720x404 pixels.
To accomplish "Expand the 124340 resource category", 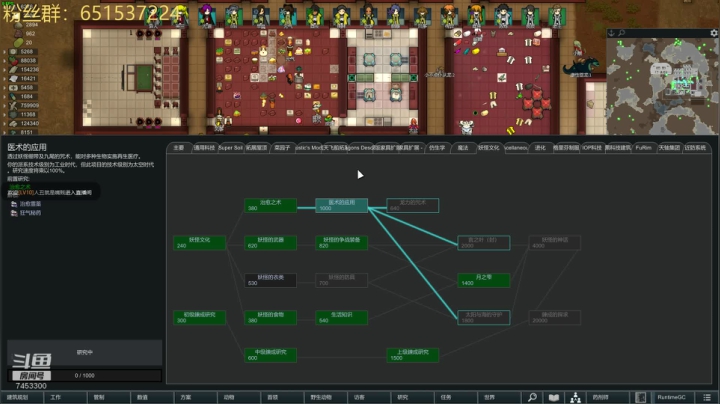I will tap(5, 123).
